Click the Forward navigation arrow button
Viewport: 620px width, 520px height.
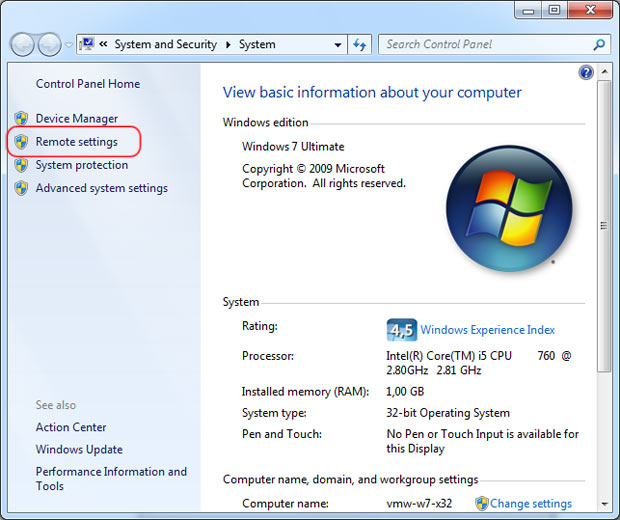[49, 44]
